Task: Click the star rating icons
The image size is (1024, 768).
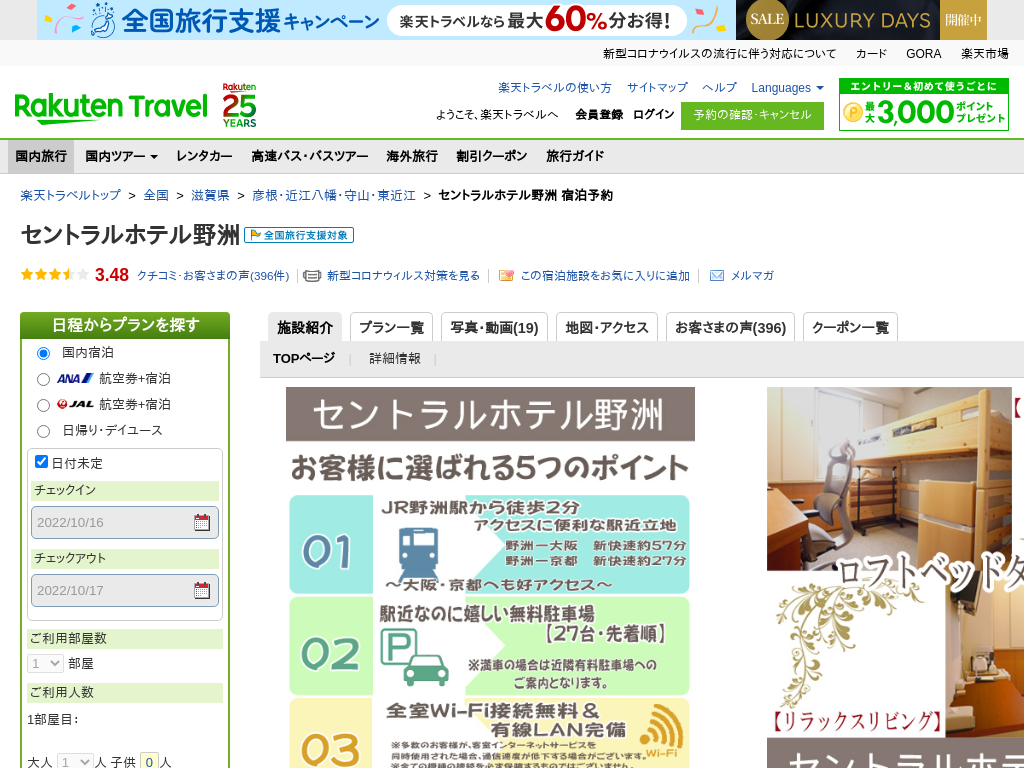Action: [55, 275]
